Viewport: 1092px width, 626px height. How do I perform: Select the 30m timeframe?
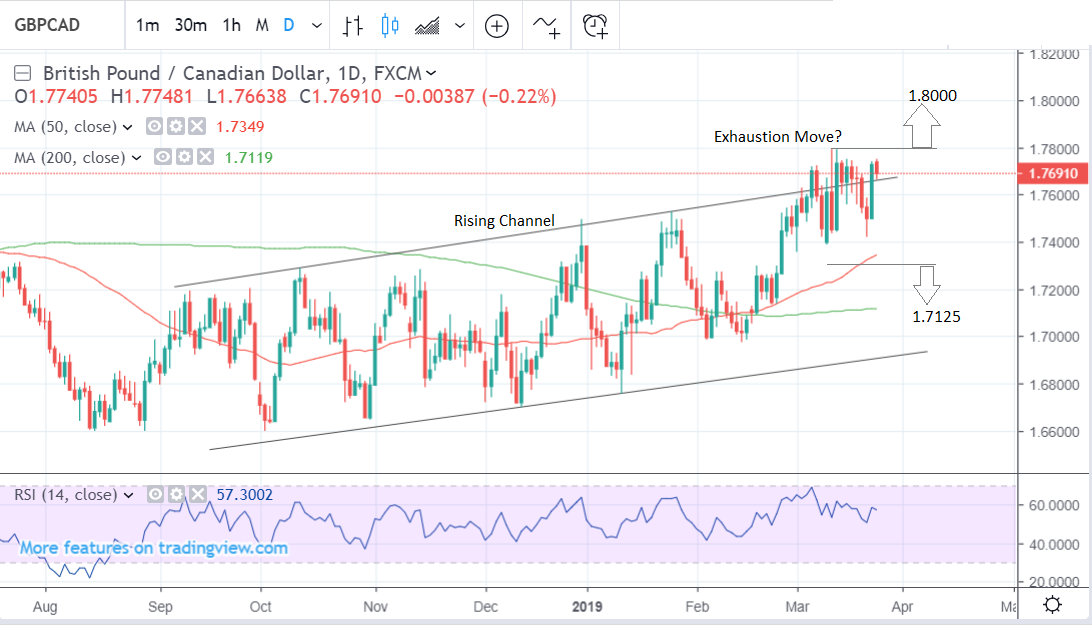click(189, 26)
